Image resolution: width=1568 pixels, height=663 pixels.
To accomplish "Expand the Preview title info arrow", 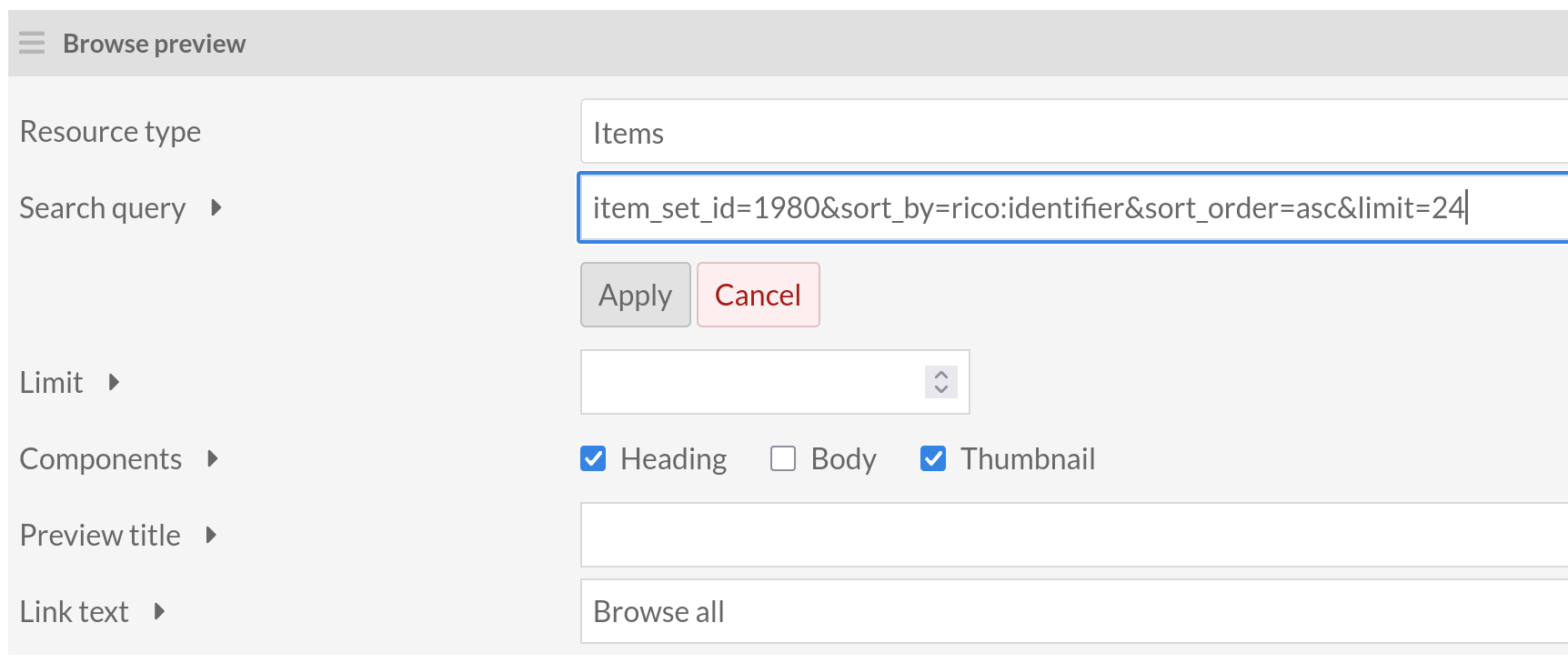I will pyautogui.click(x=211, y=535).
